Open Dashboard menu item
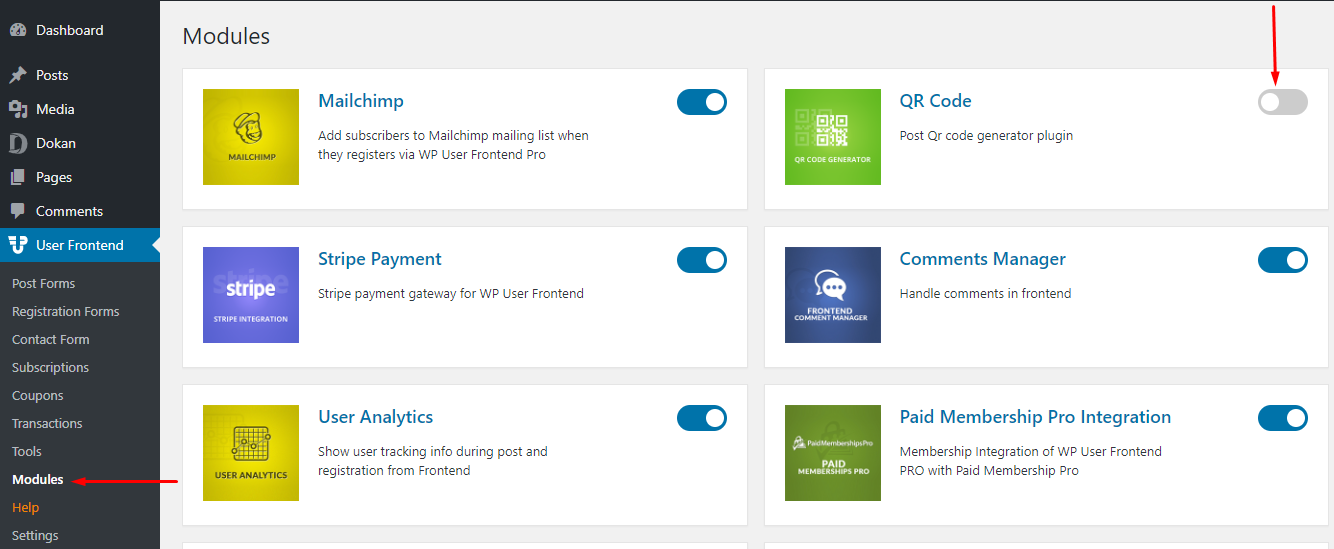This screenshot has height=549, width=1334. 80,30
